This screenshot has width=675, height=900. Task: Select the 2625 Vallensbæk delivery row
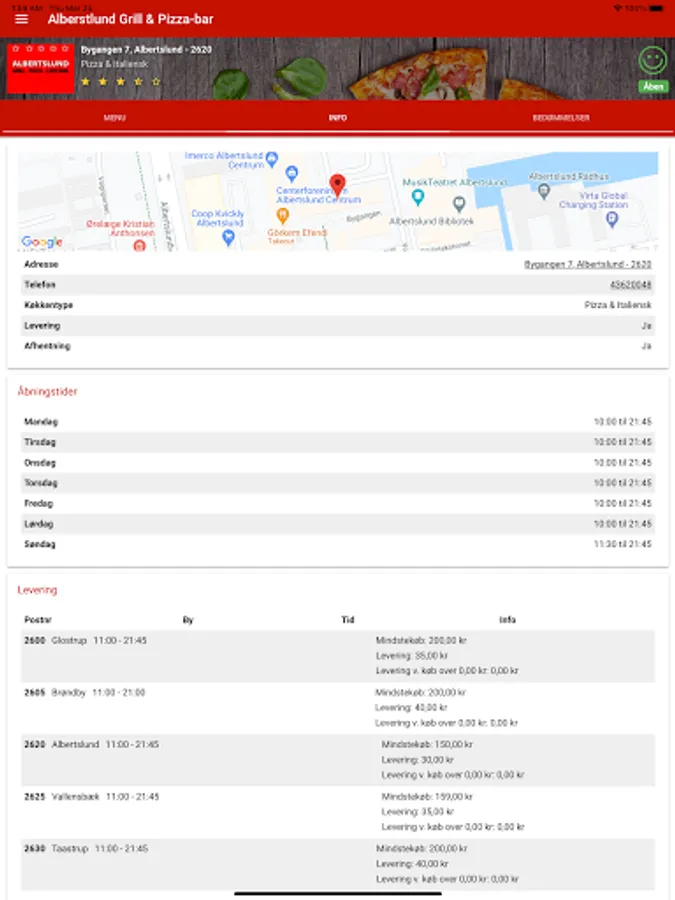tap(338, 812)
